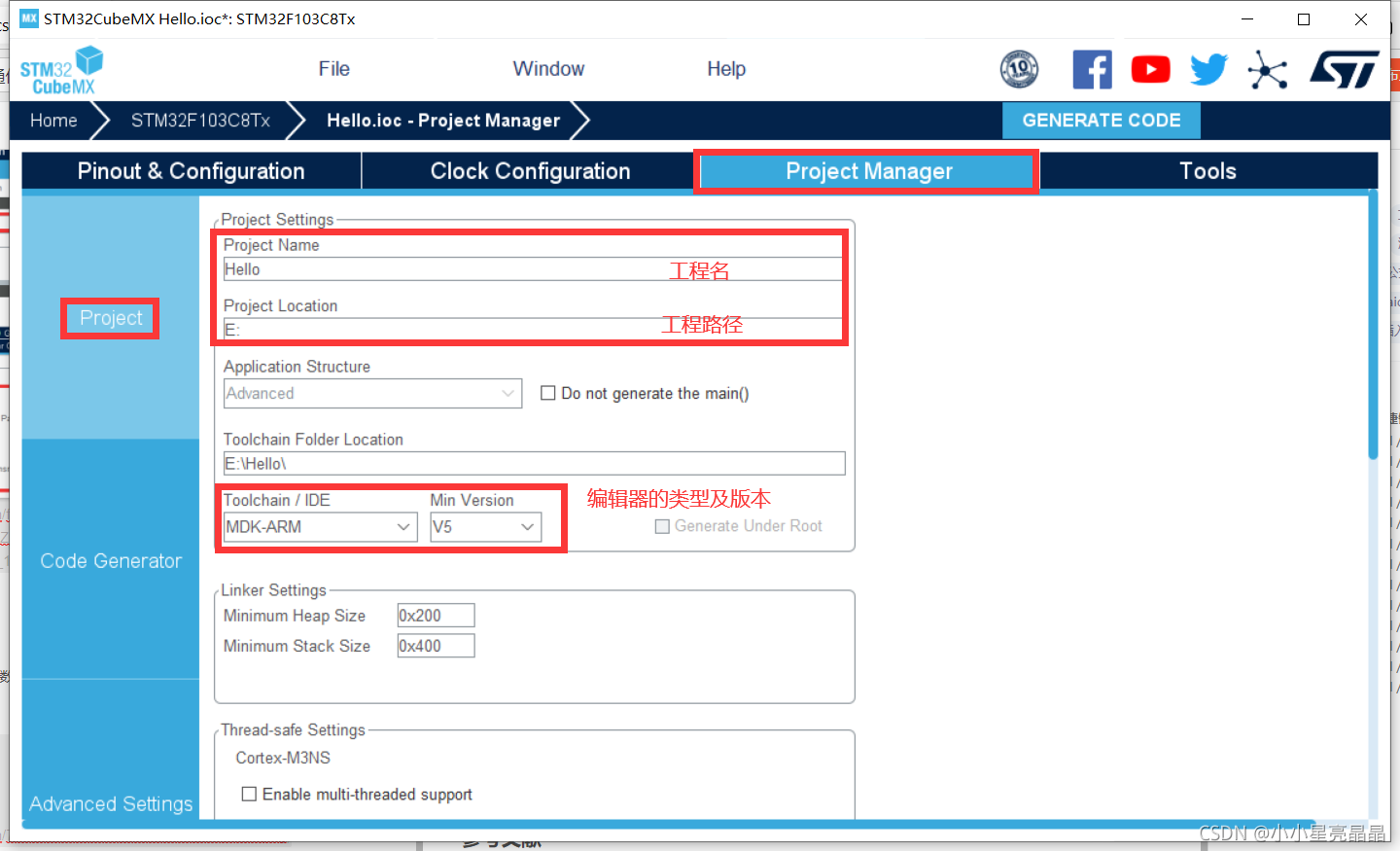Image resolution: width=1400 pixels, height=851 pixels.
Task: Select the Project Manager tab
Action: 868,171
